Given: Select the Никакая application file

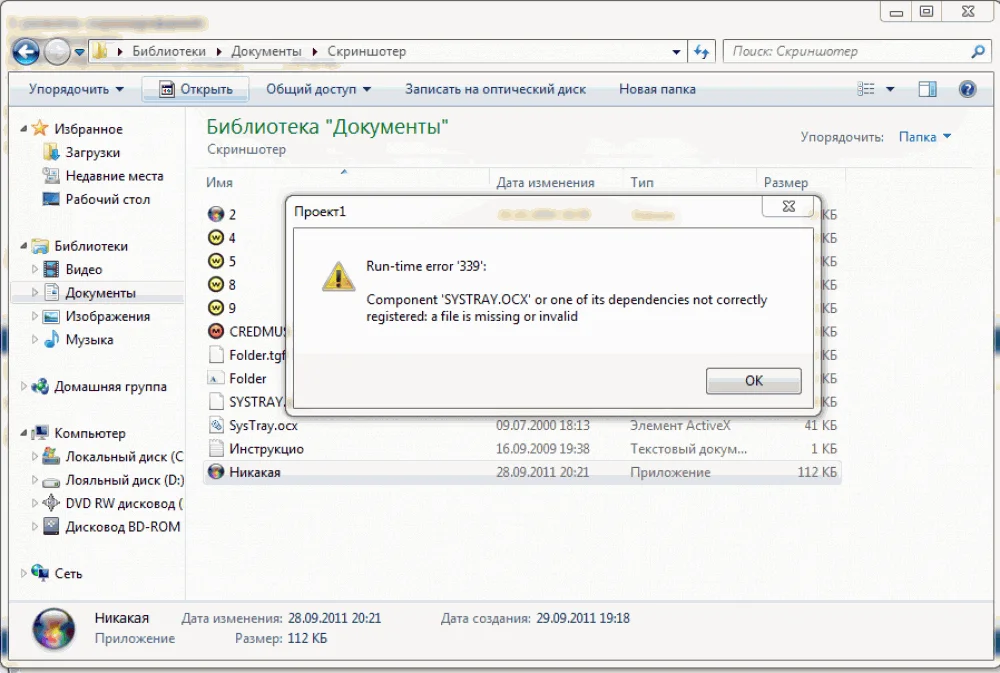Looking at the screenshot, I should (x=254, y=472).
